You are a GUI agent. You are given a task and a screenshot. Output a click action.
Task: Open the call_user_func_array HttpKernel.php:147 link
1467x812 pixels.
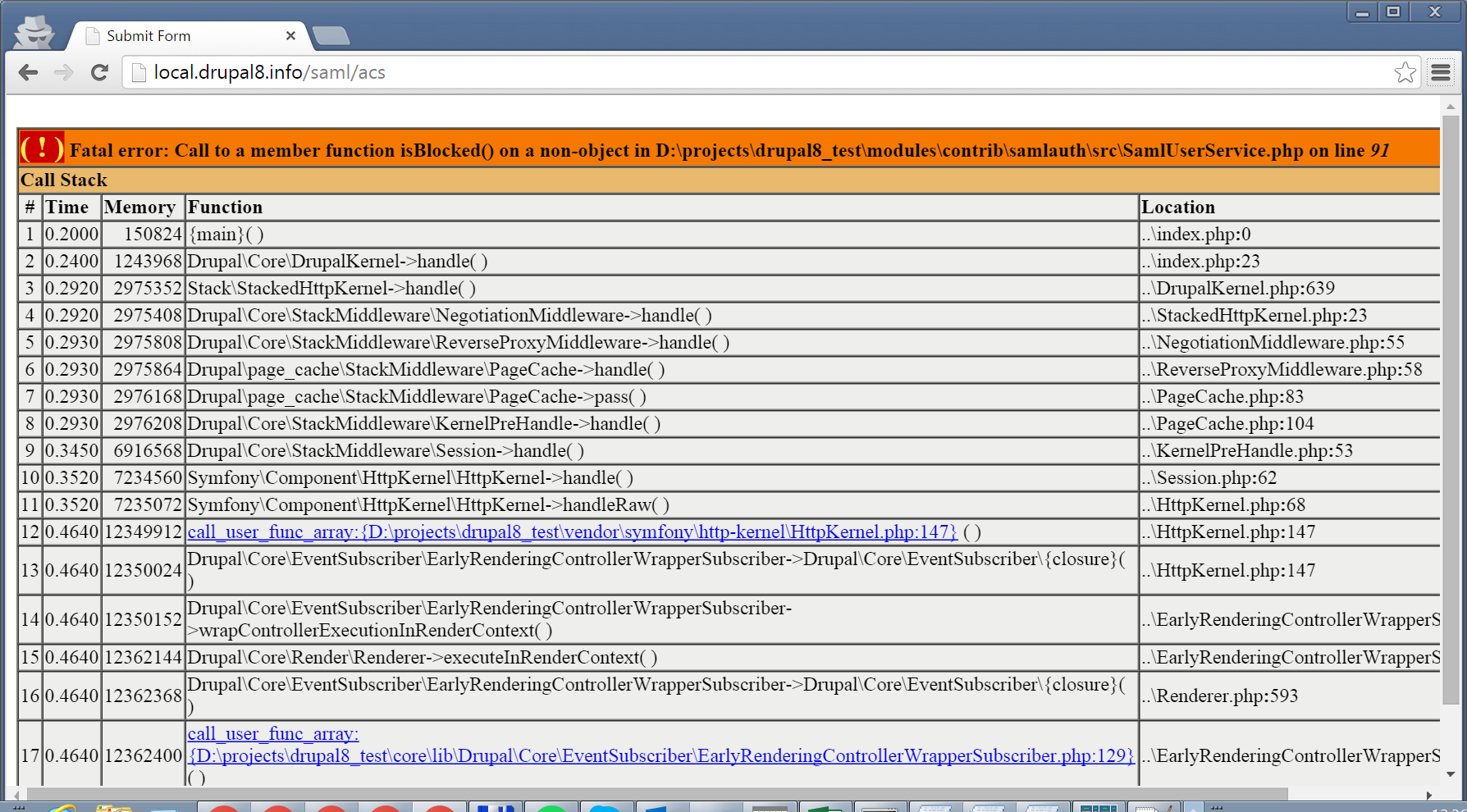(572, 531)
